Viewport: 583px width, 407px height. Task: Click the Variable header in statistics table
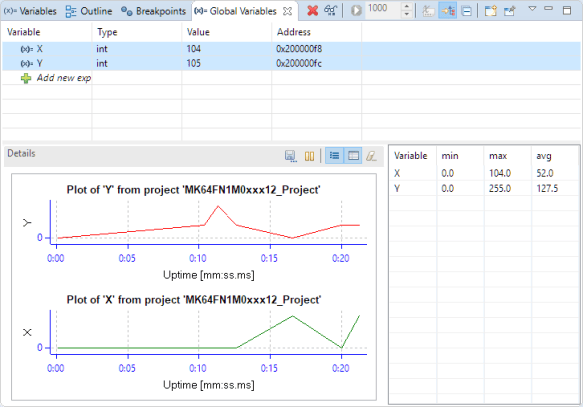point(410,156)
